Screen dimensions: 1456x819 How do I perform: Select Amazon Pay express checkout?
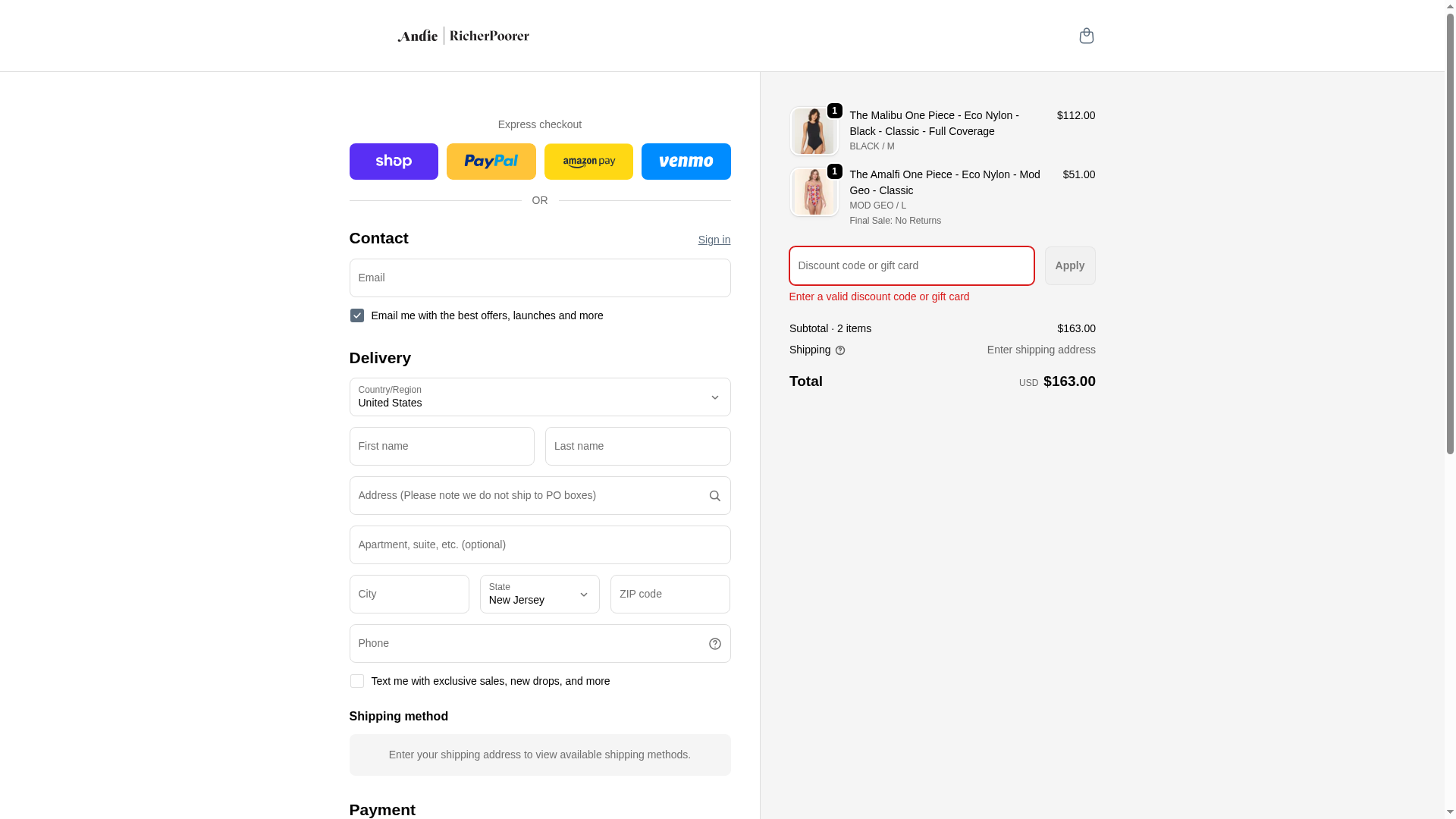(588, 162)
